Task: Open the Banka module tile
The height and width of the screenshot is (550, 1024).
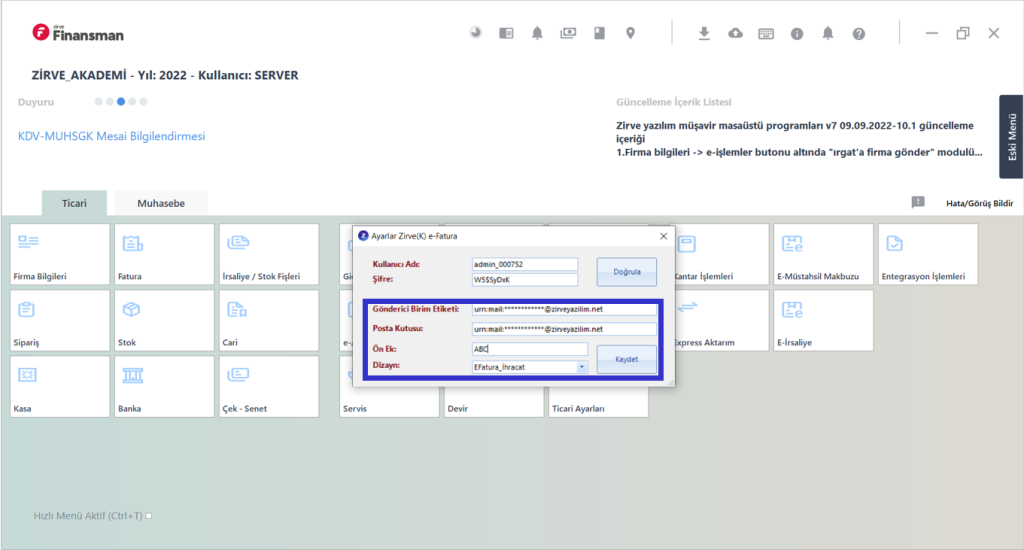Action: pyautogui.click(x=165, y=386)
